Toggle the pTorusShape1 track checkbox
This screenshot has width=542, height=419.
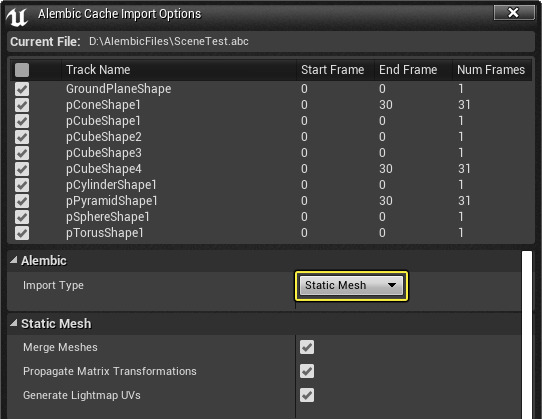click(22, 233)
